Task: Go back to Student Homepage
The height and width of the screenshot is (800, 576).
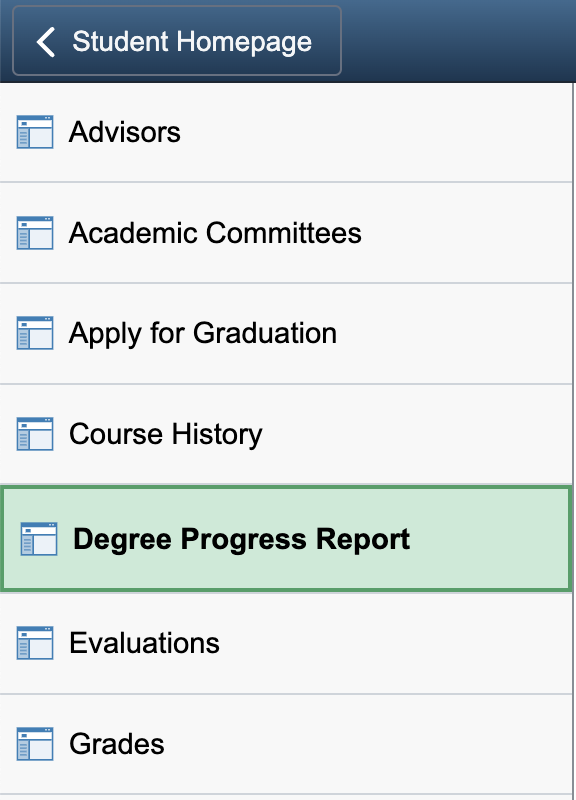Action: click(x=177, y=41)
